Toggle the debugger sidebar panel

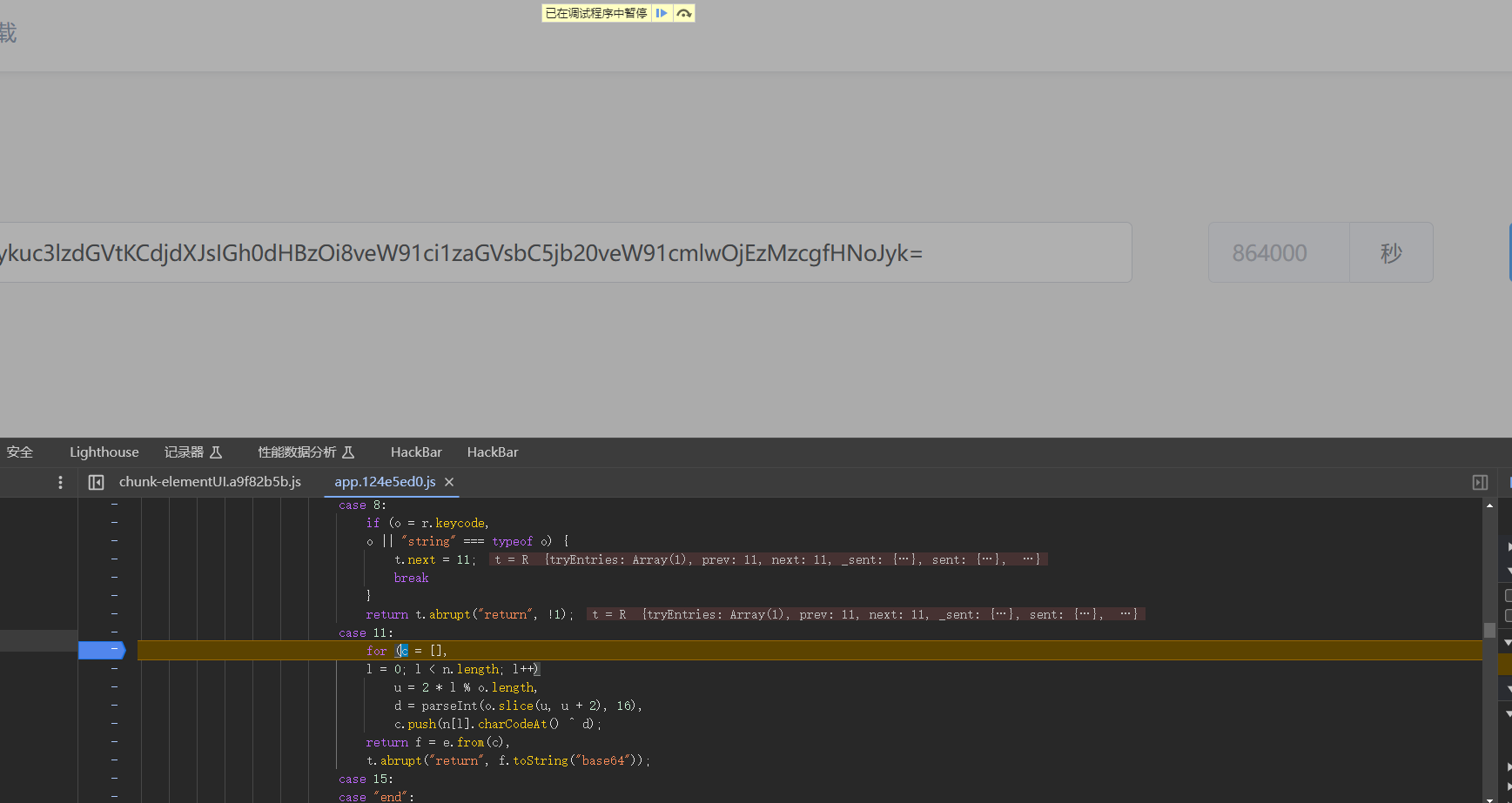click(1480, 482)
